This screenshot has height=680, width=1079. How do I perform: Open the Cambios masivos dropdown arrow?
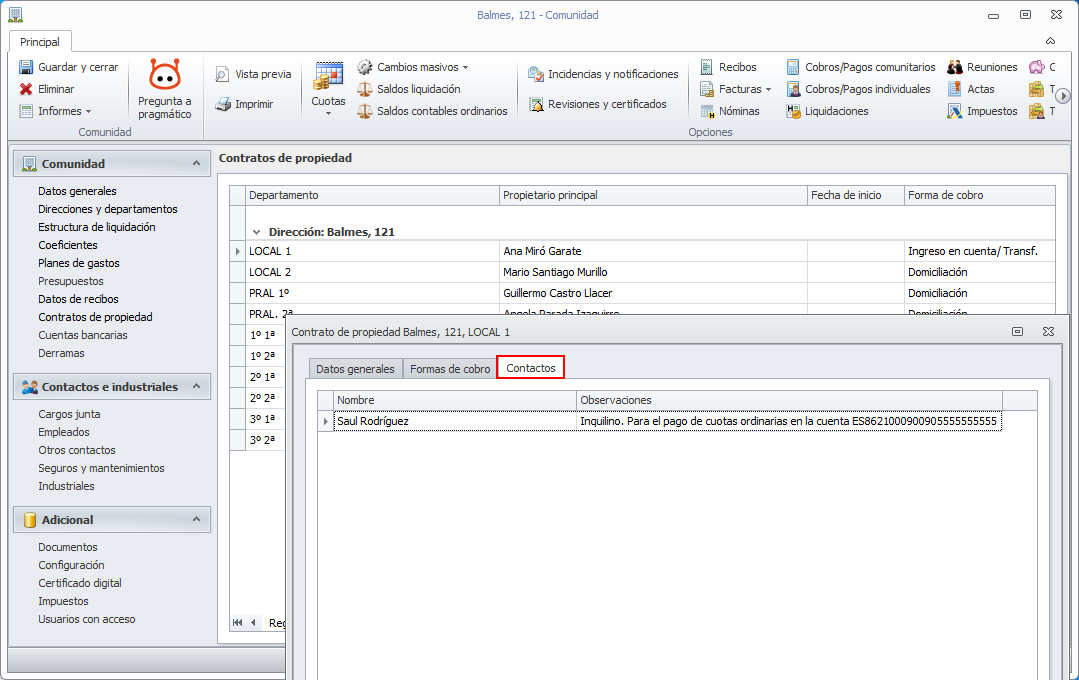pos(465,67)
